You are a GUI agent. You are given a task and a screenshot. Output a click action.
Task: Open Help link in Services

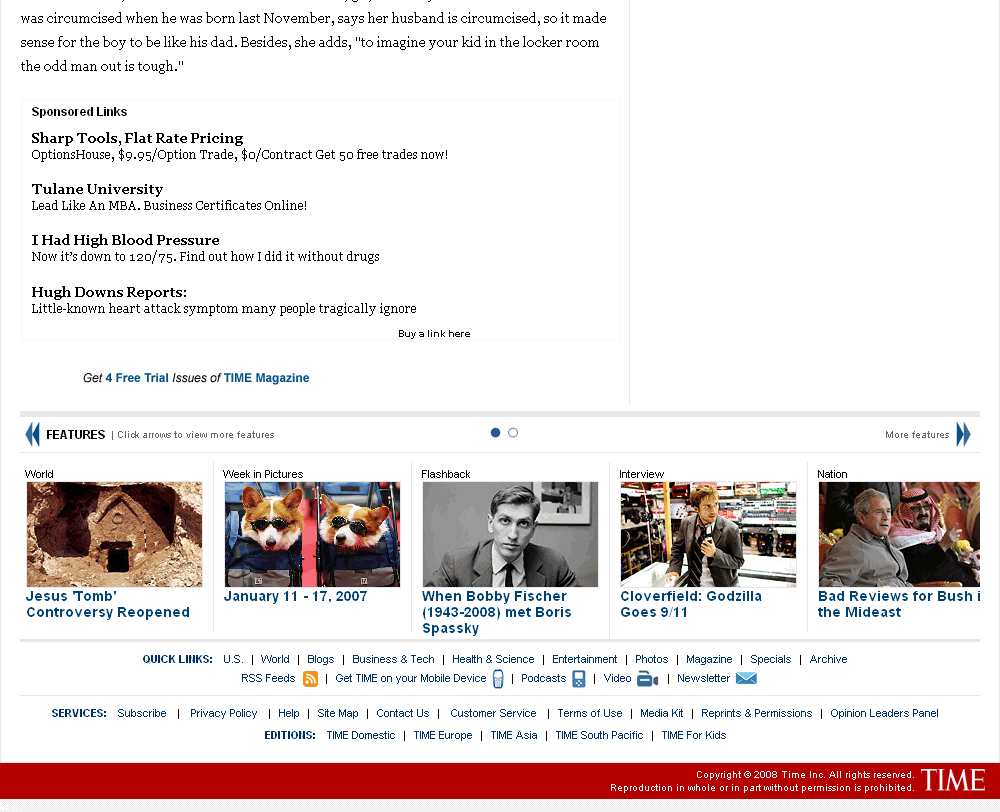[x=288, y=713]
